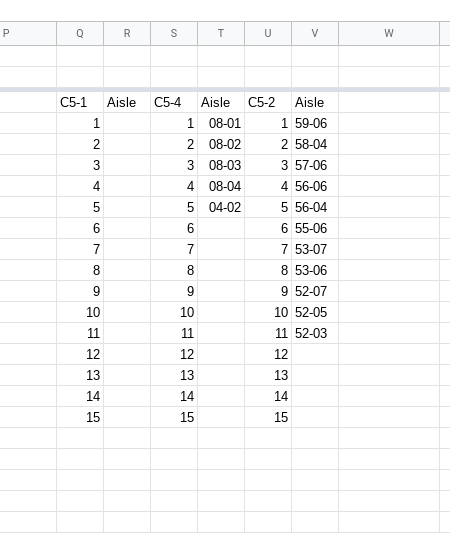The image size is (450, 533).
Task: Select the cell containing 52-05
Action: [315, 312]
